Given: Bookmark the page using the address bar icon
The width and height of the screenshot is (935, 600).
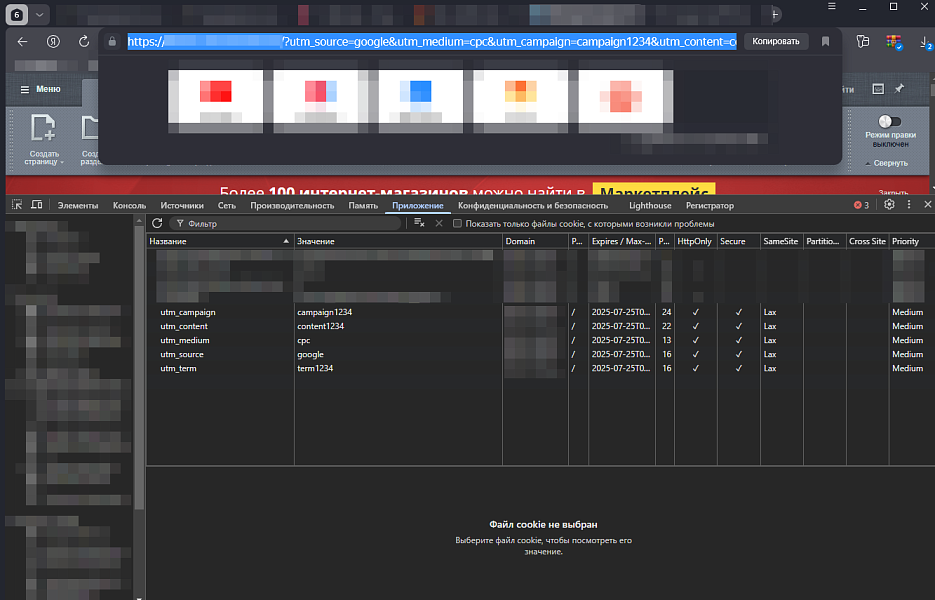Looking at the screenshot, I should tap(825, 42).
